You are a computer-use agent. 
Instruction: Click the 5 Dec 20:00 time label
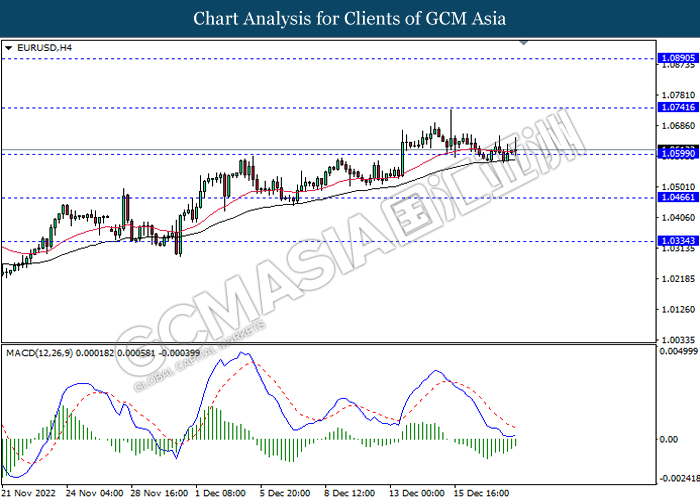click(x=285, y=493)
